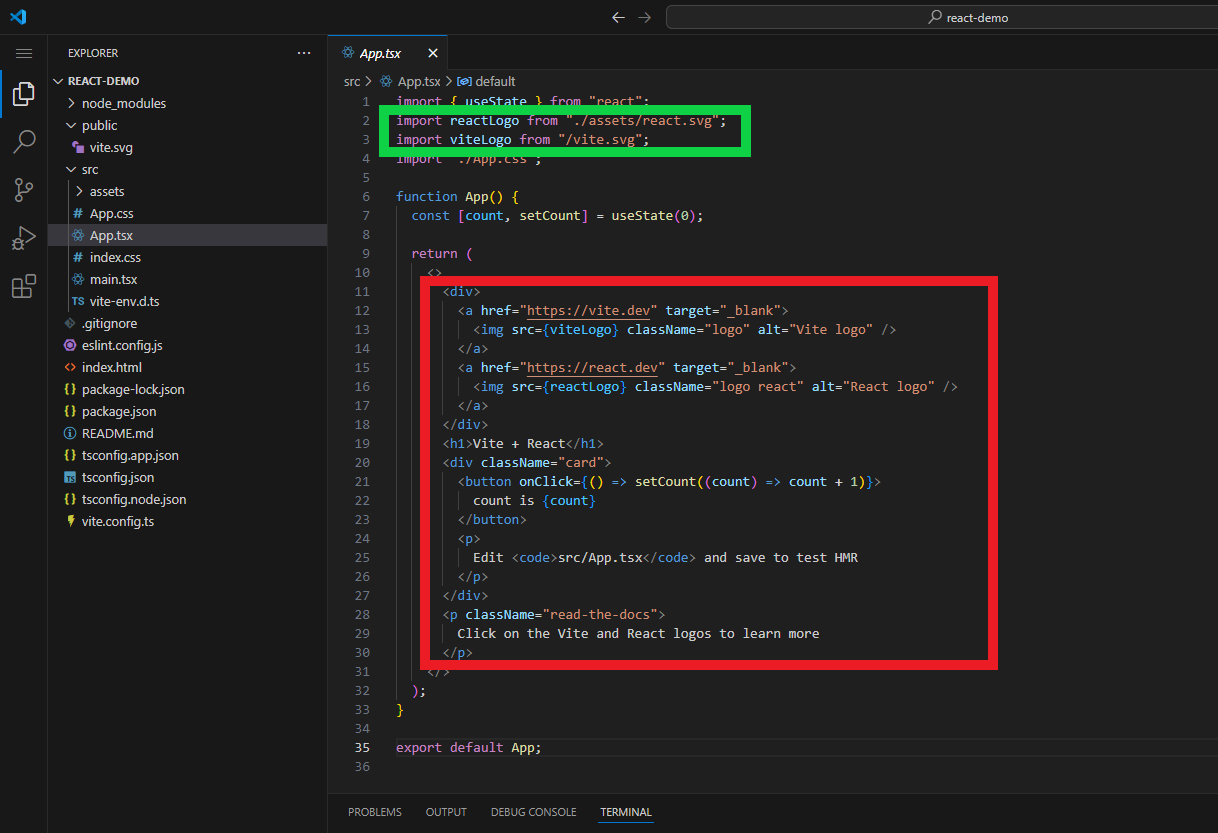Collapse the REACT-DEMO root folder

tap(58, 81)
